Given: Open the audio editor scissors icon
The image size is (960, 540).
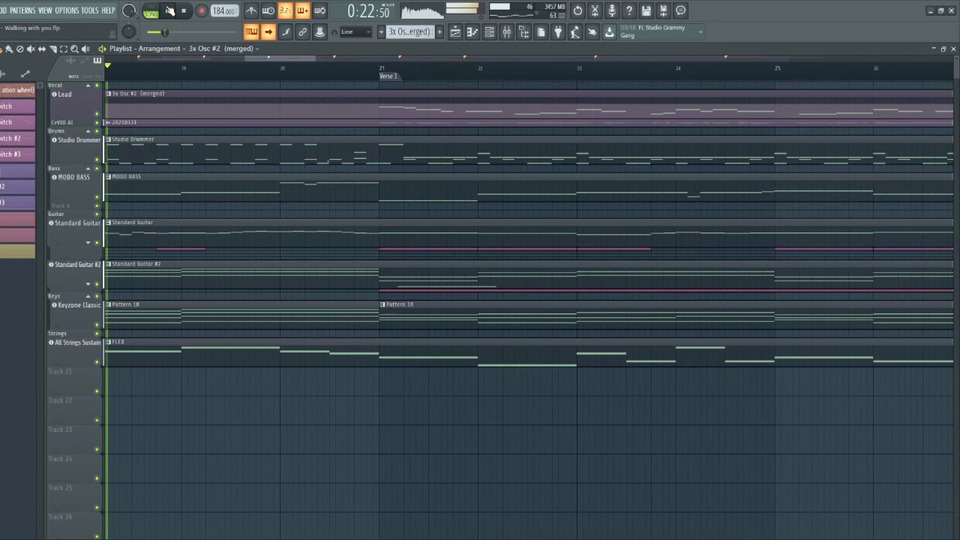Looking at the screenshot, I should tap(594, 11).
